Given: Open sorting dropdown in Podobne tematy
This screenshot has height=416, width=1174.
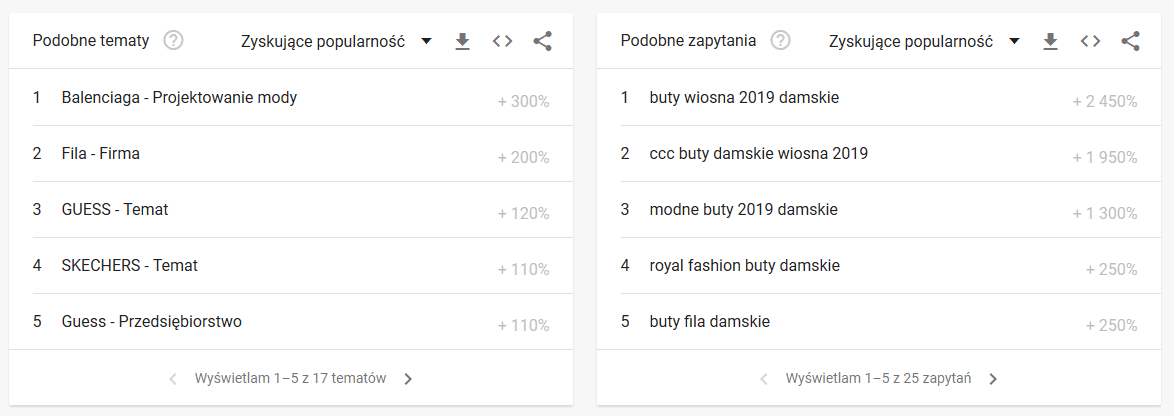Looking at the screenshot, I should point(337,42).
